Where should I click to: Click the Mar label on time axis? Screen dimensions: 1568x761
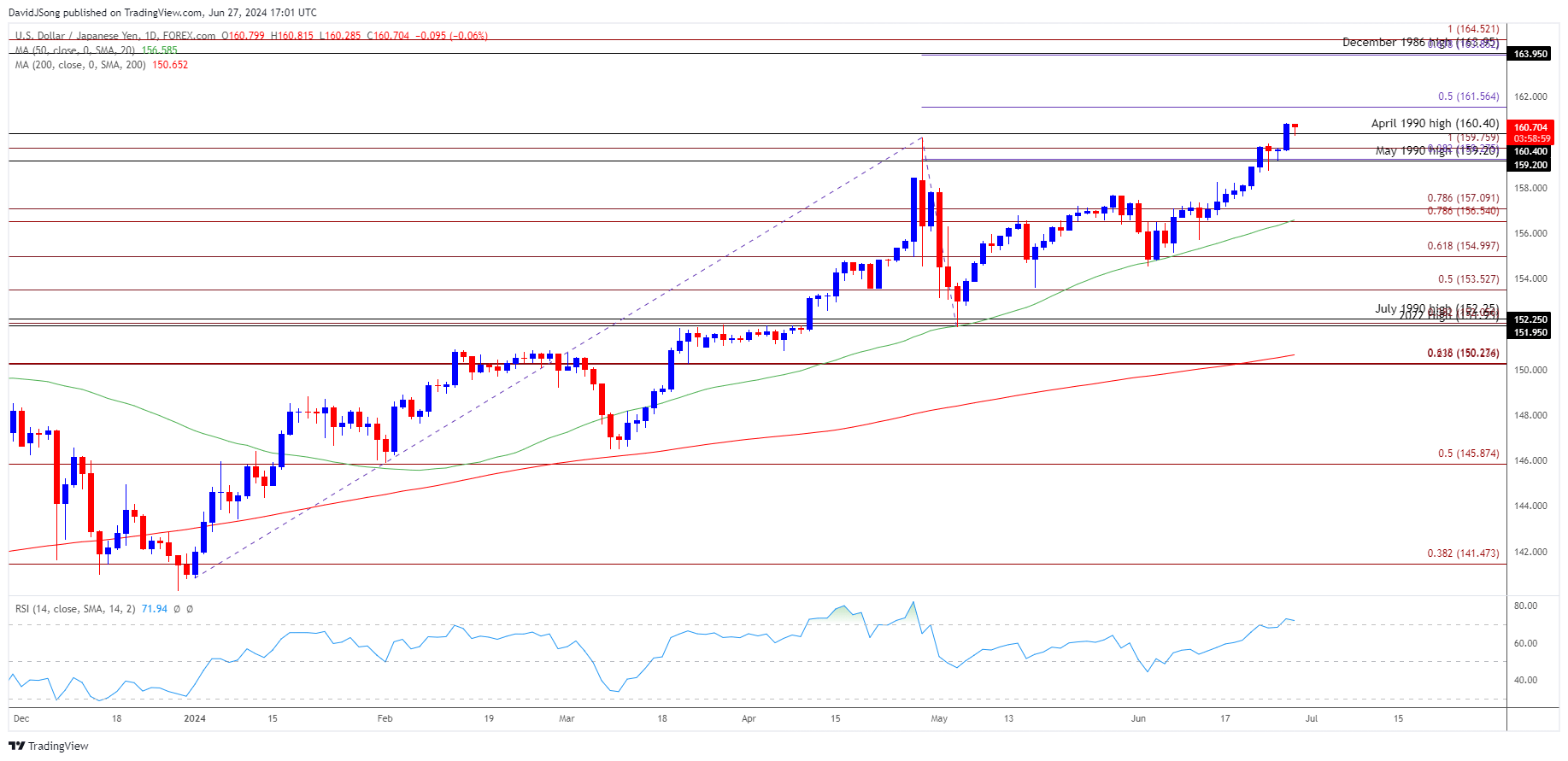click(567, 718)
